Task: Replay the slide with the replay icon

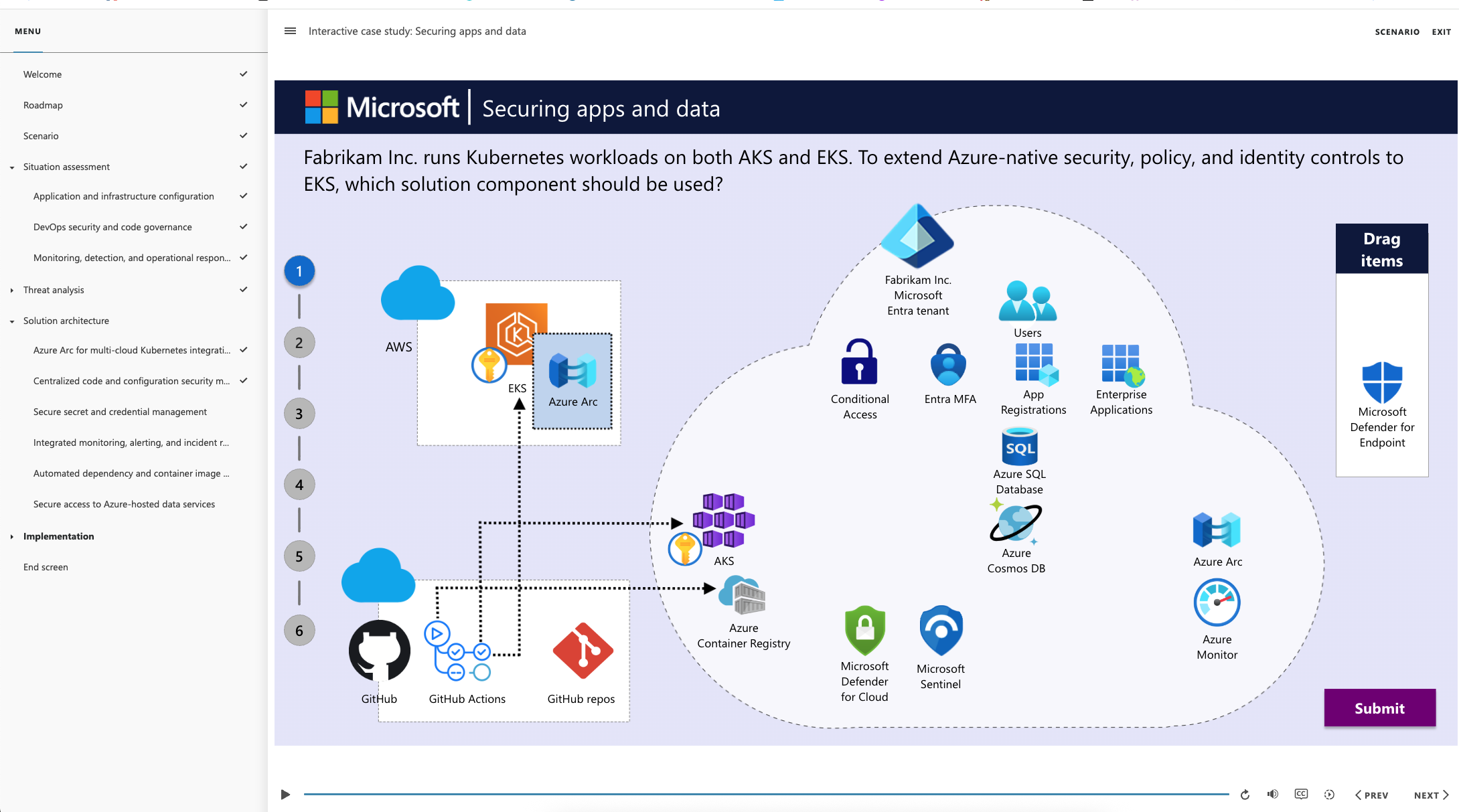Action: point(1245,795)
